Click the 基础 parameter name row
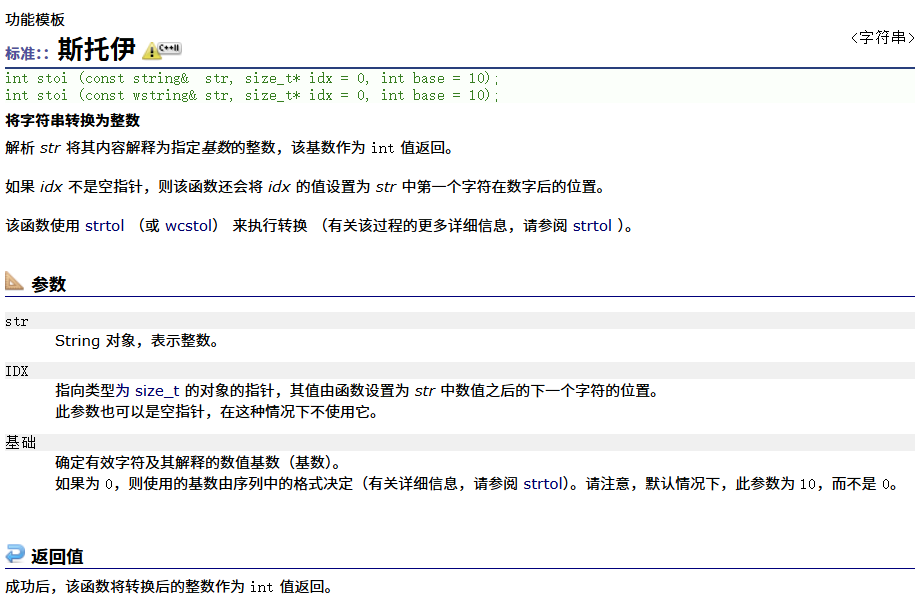 tap(460, 442)
